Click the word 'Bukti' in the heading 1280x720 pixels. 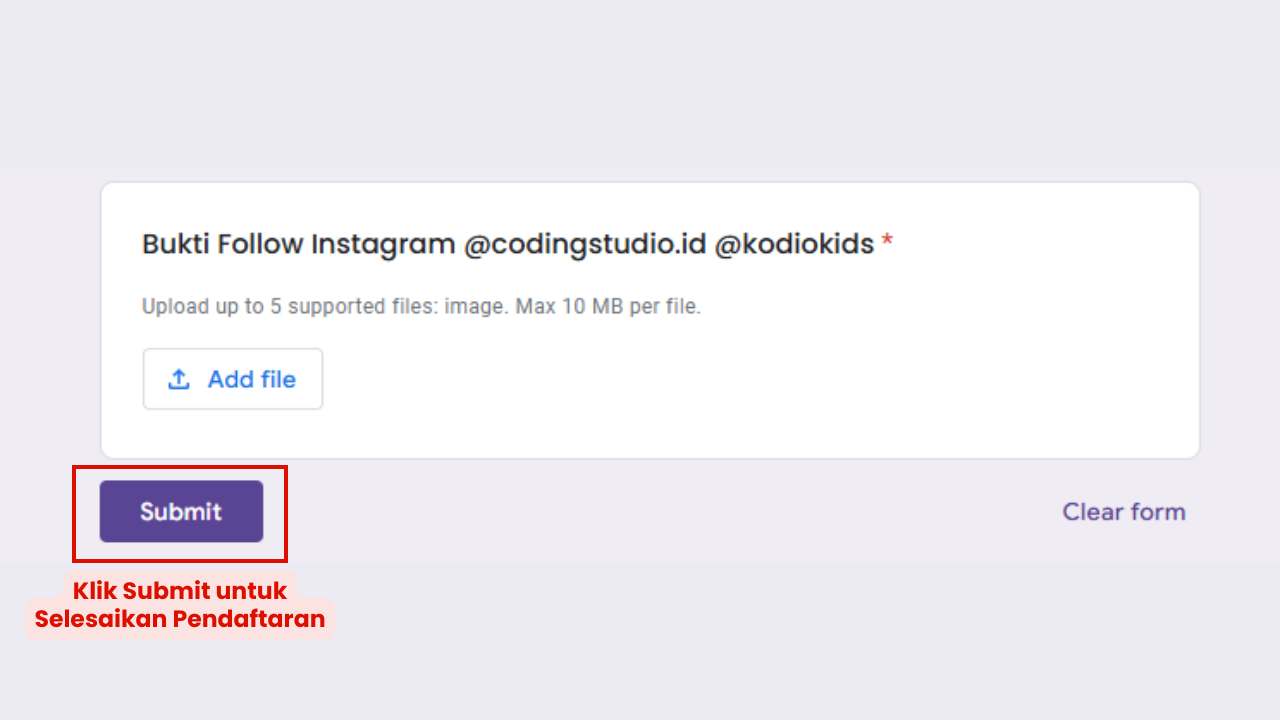pos(175,244)
